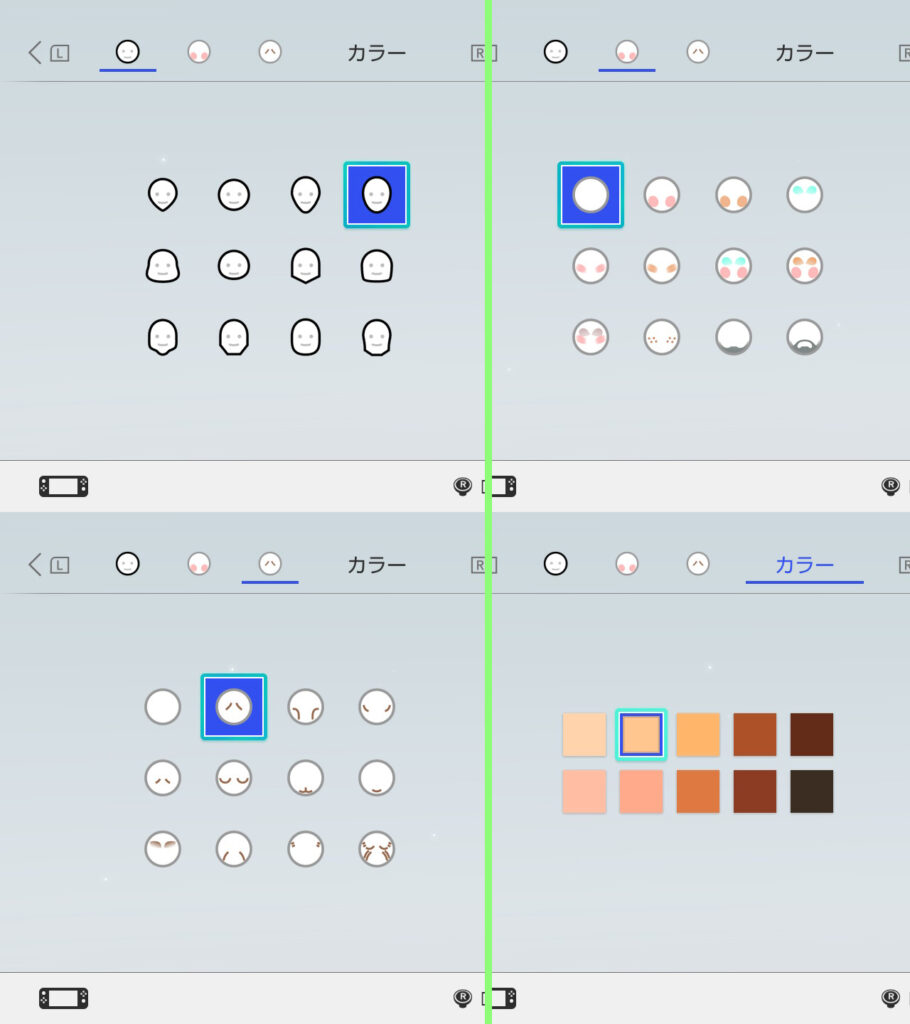Pick the blank no-makeup circle in blue box
Image resolution: width=910 pixels, height=1024 pixels.
(591, 195)
